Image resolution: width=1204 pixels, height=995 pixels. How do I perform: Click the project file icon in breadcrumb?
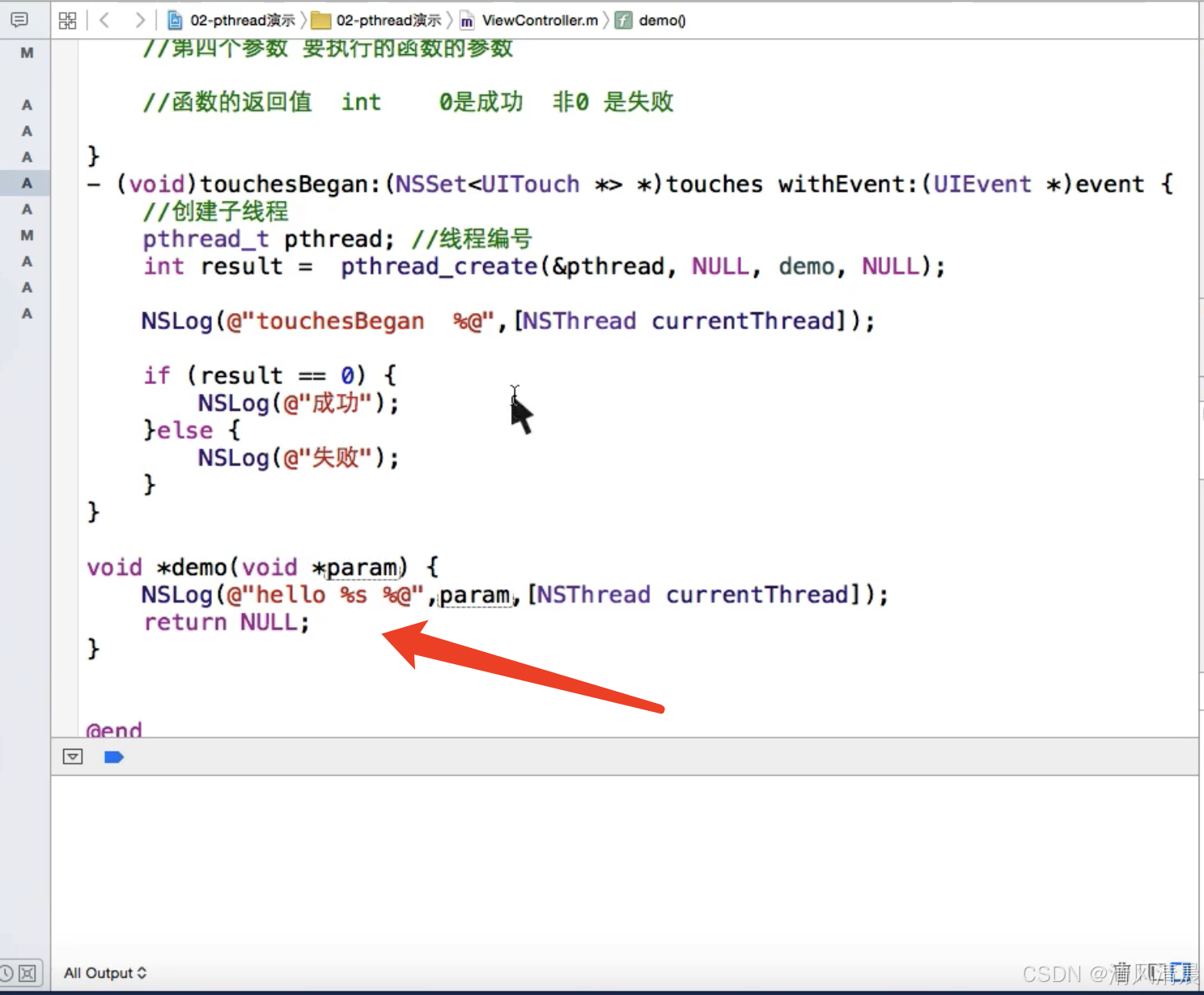pos(175,20)
